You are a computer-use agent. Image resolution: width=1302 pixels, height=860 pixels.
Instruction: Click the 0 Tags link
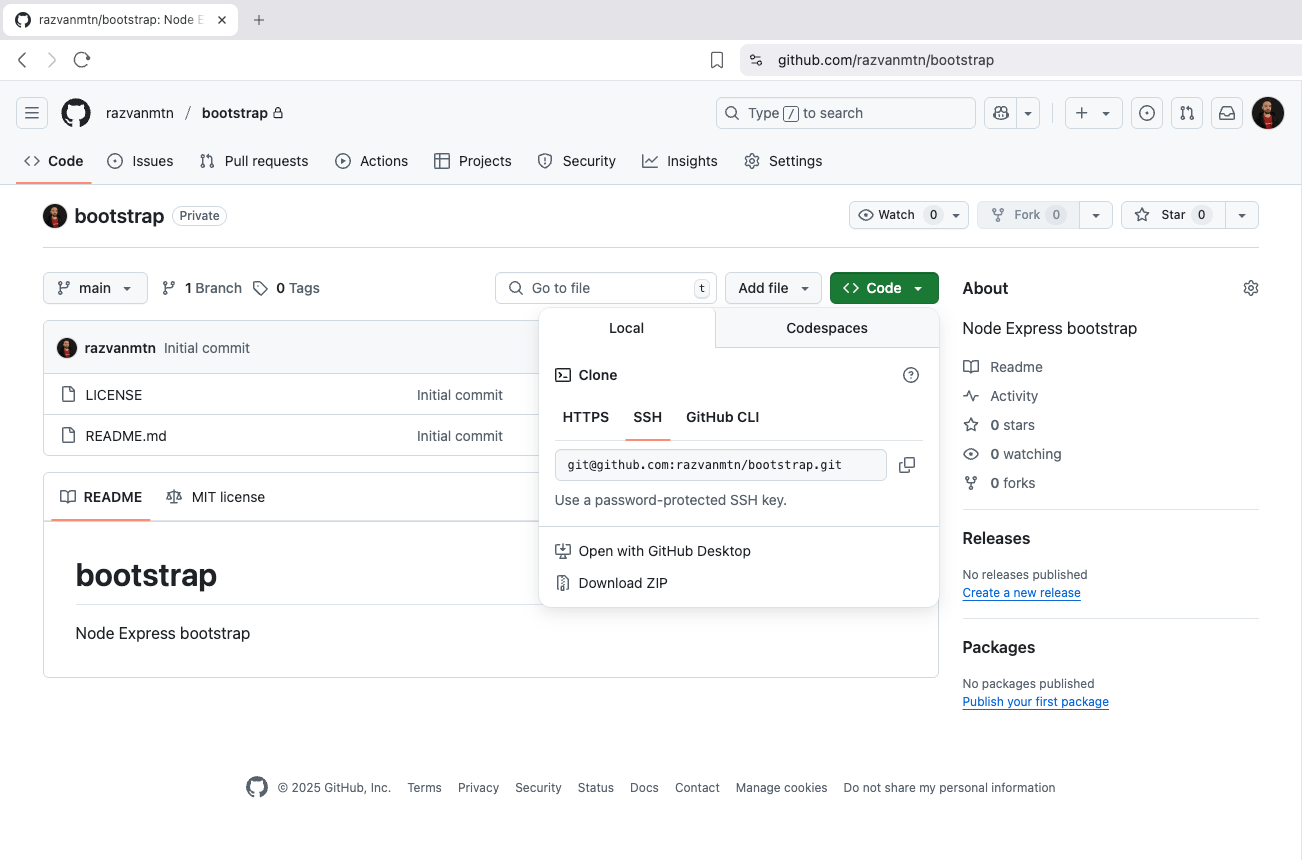[286, 288]
